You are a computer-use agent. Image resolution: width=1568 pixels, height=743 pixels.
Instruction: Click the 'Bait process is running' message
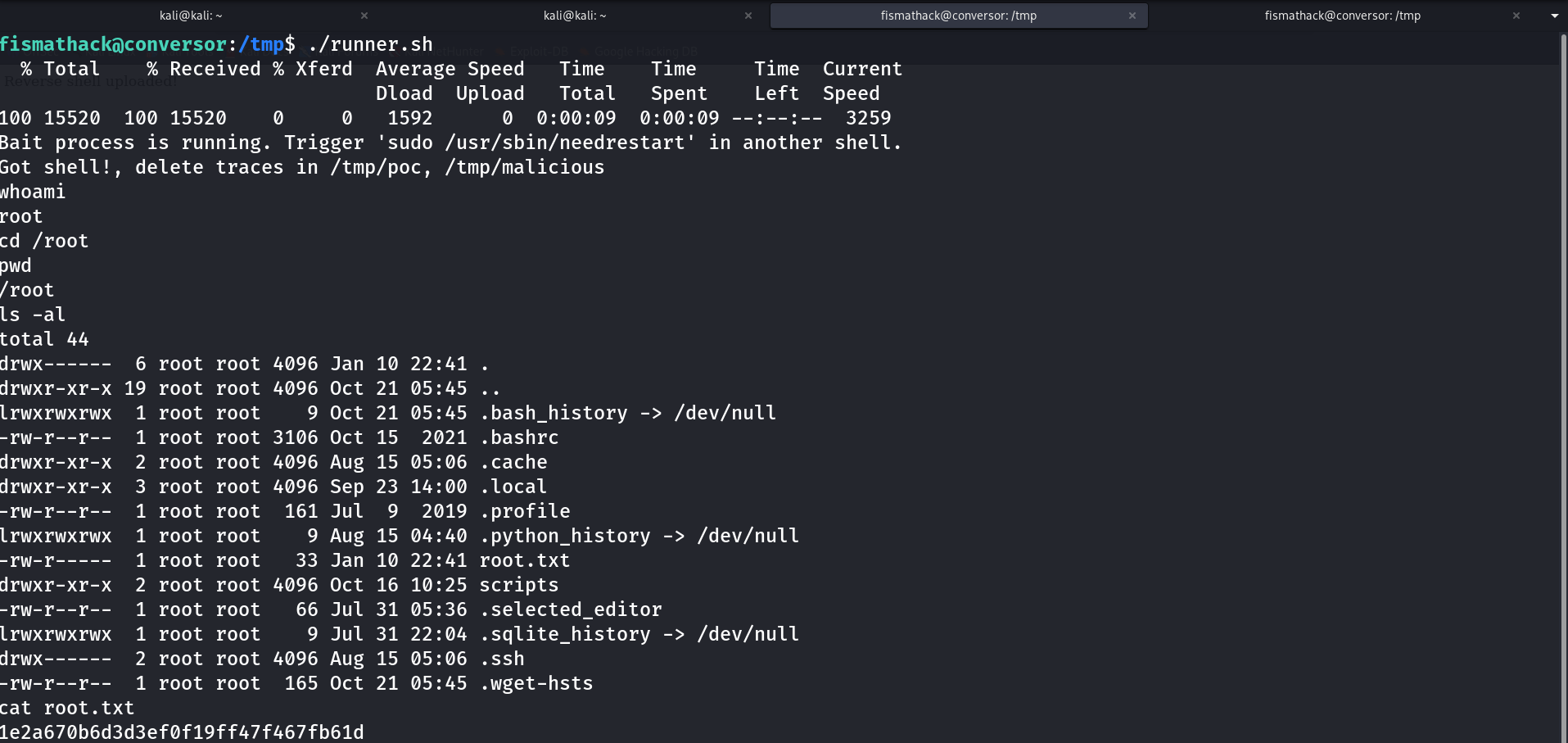click(x=450, y=143)
